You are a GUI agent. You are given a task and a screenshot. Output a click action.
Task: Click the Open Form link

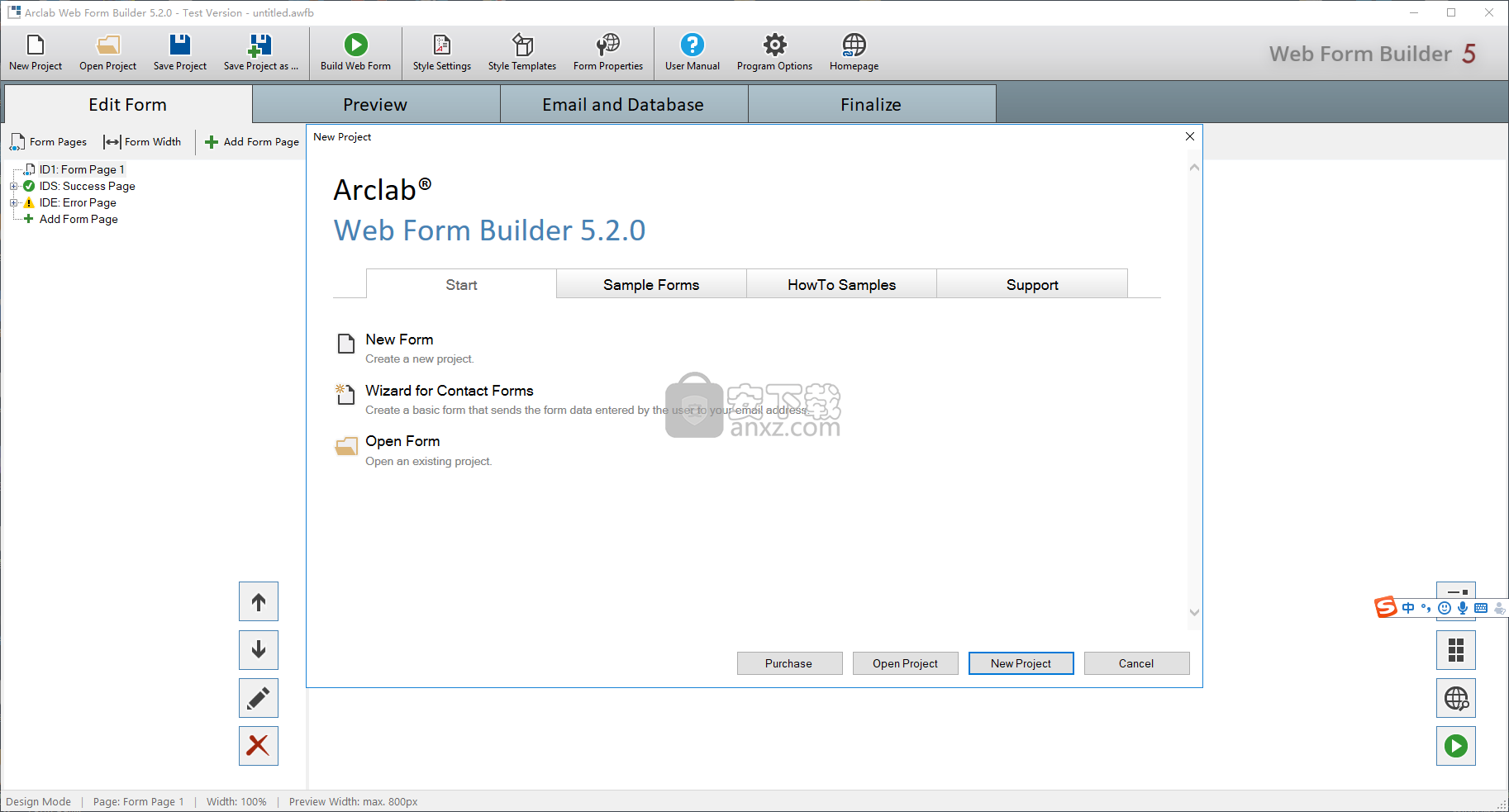pyautogui.click(x=402, y=441)
